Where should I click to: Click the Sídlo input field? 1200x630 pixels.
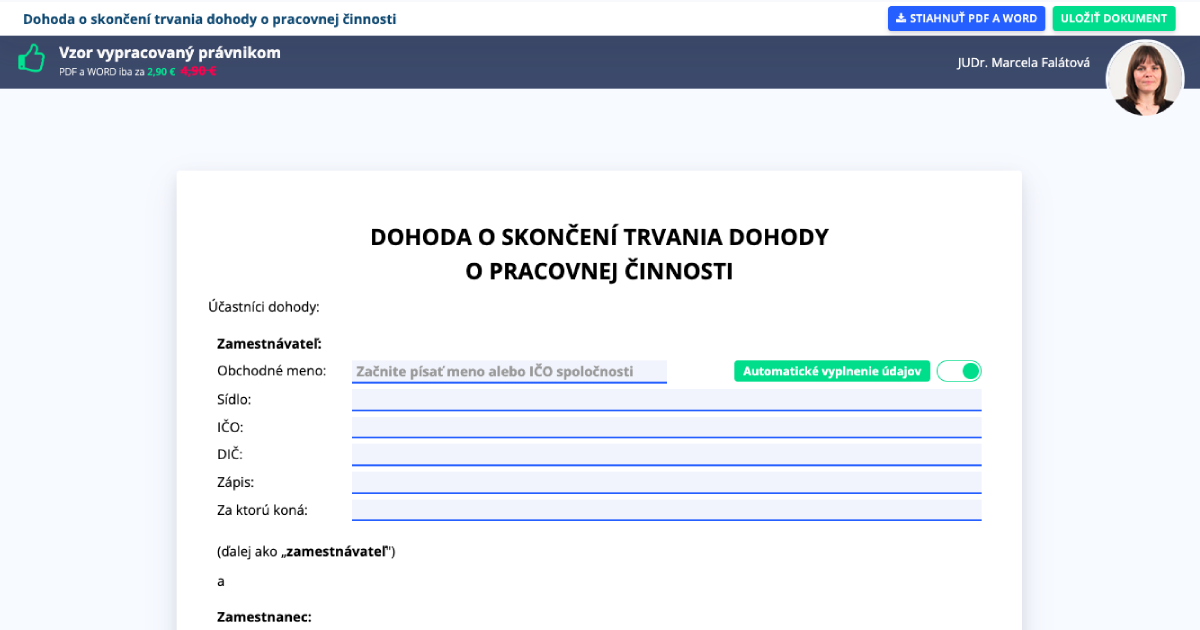click(x=666, y=398)
